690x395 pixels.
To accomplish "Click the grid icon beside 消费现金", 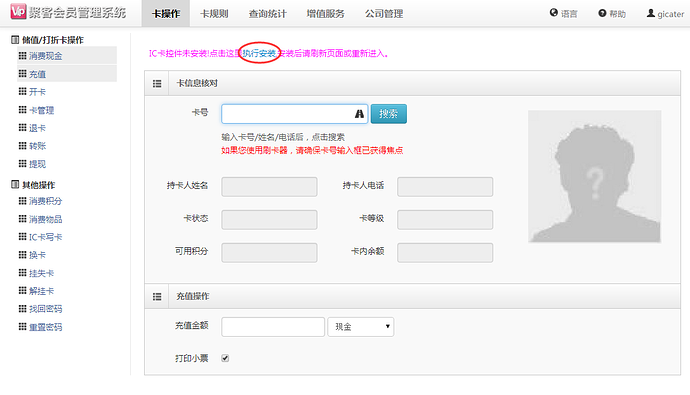I will click(x=22, y=55).
